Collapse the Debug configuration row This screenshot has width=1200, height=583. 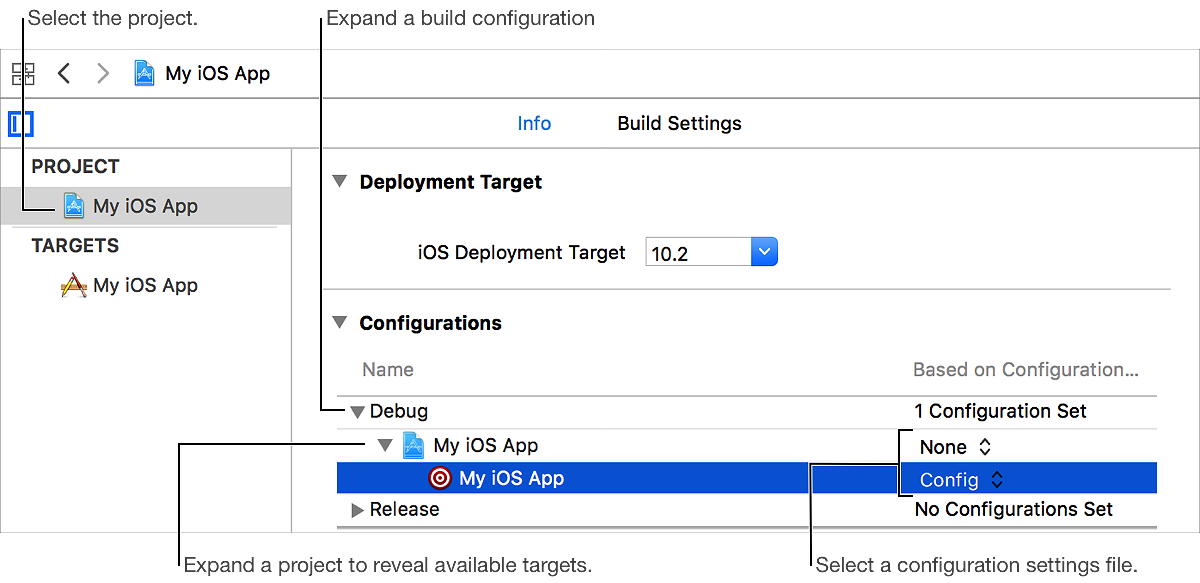357,412
